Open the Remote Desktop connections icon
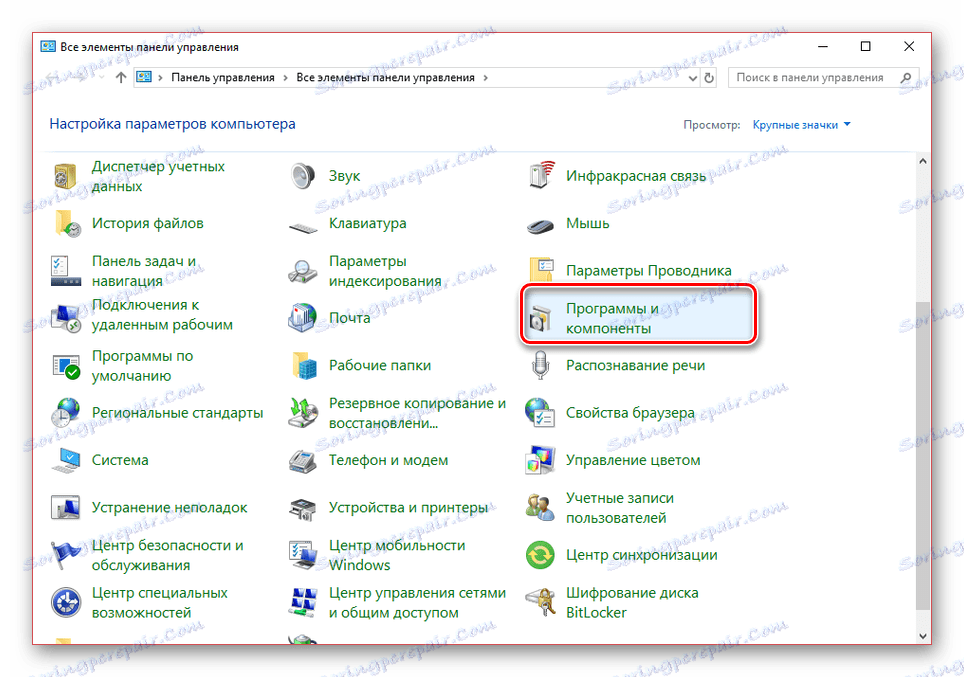 66,318
